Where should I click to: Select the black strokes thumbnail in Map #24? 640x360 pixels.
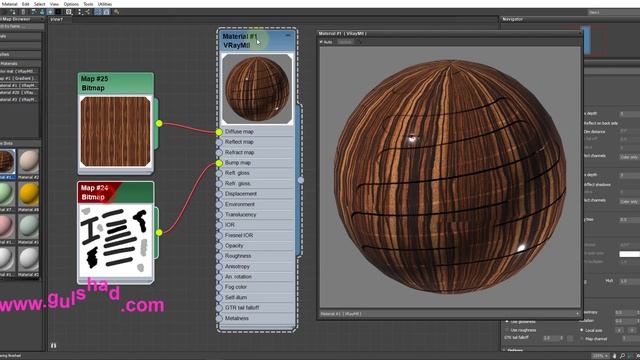[116, 241]
